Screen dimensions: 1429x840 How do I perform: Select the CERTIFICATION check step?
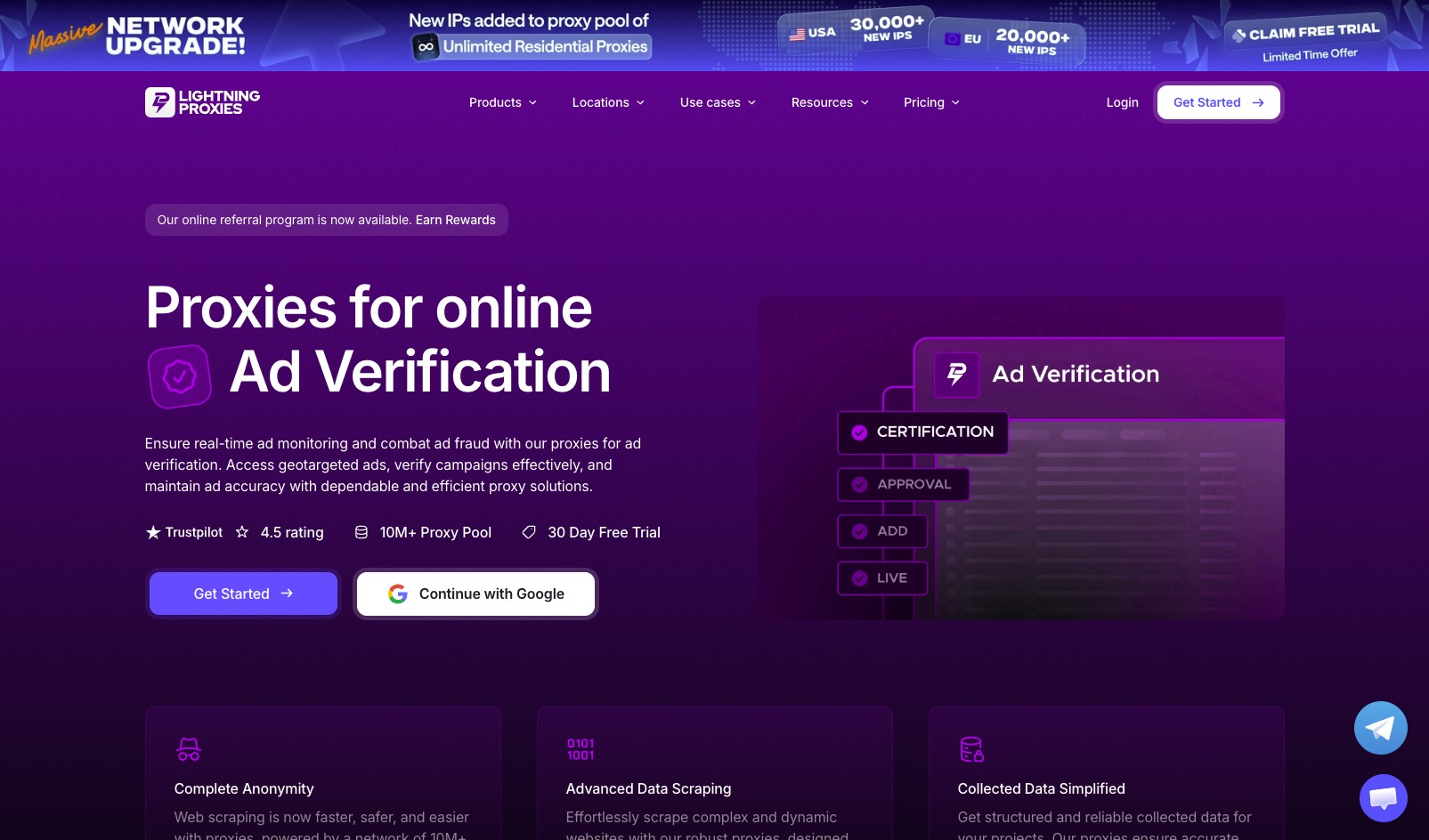[922, 432]
